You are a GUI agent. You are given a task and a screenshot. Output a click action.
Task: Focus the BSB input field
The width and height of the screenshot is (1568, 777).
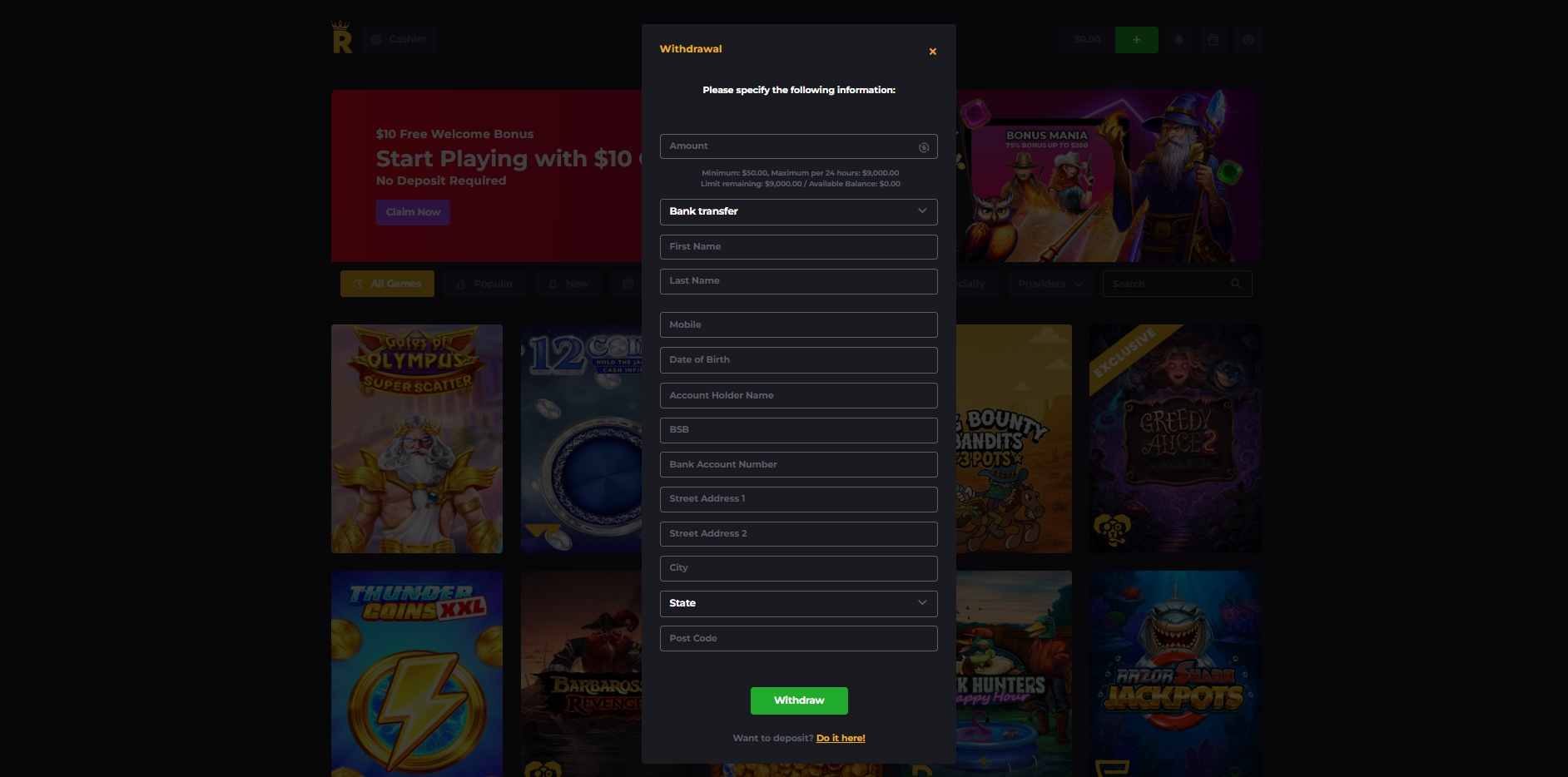point(798,430)
